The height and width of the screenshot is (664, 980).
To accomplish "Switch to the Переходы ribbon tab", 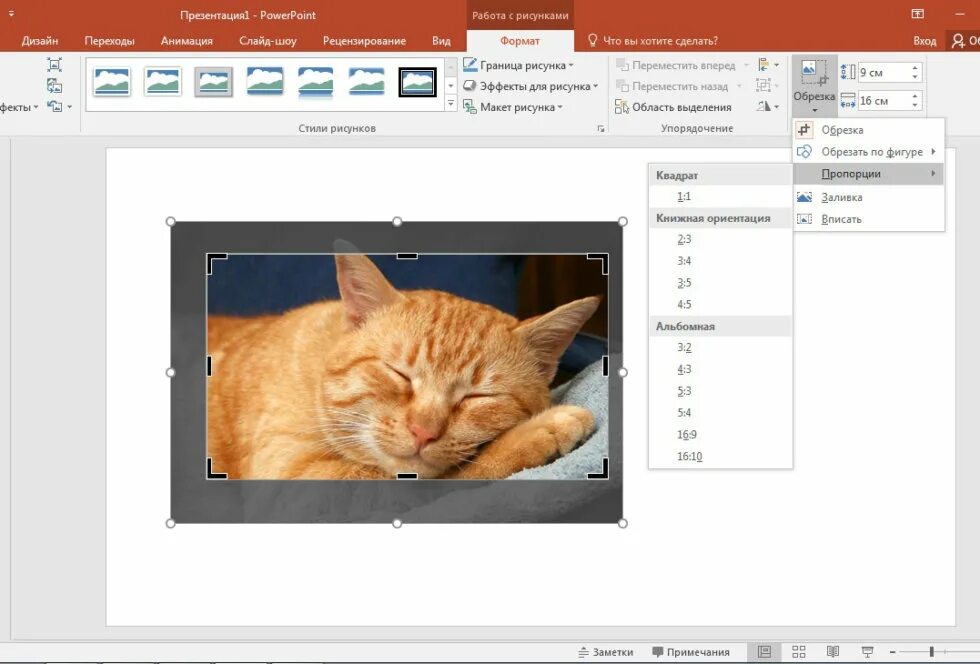I will point(109,41).
